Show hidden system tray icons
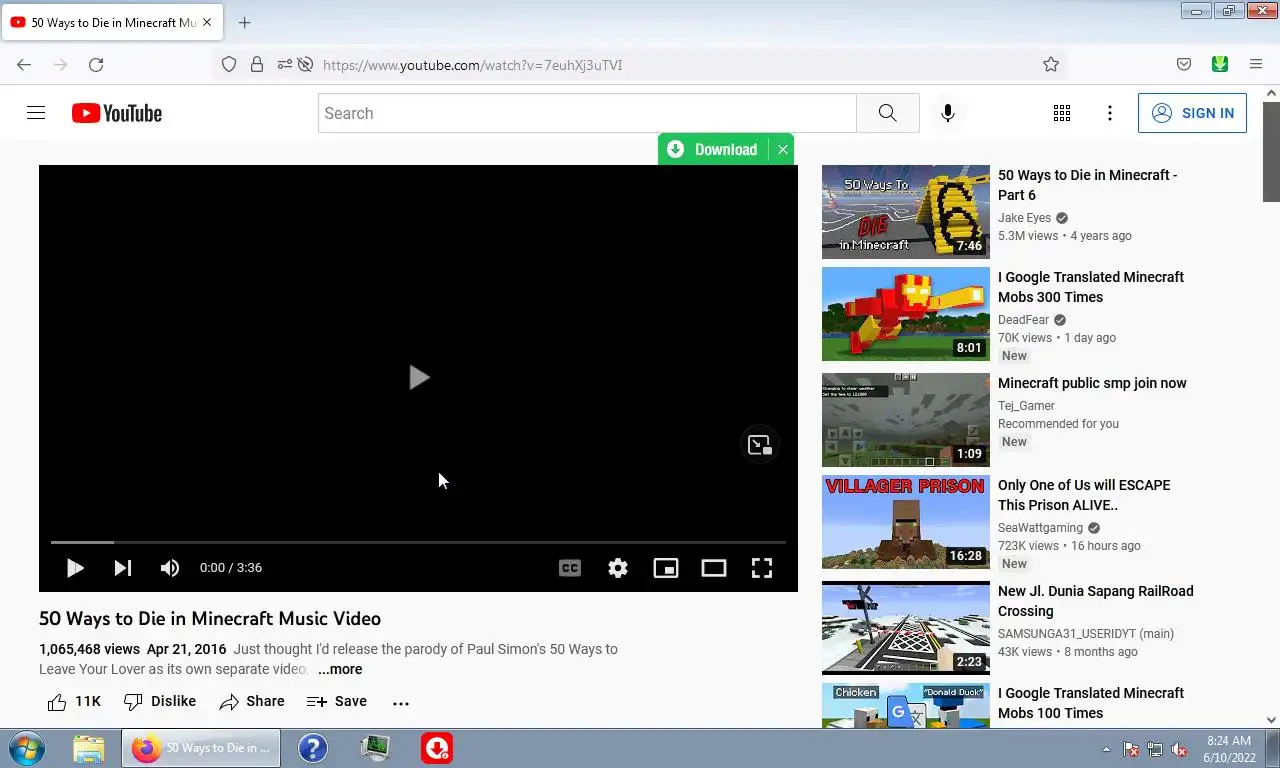This screenshot has height=768, width=1280. click(1106, 749)
